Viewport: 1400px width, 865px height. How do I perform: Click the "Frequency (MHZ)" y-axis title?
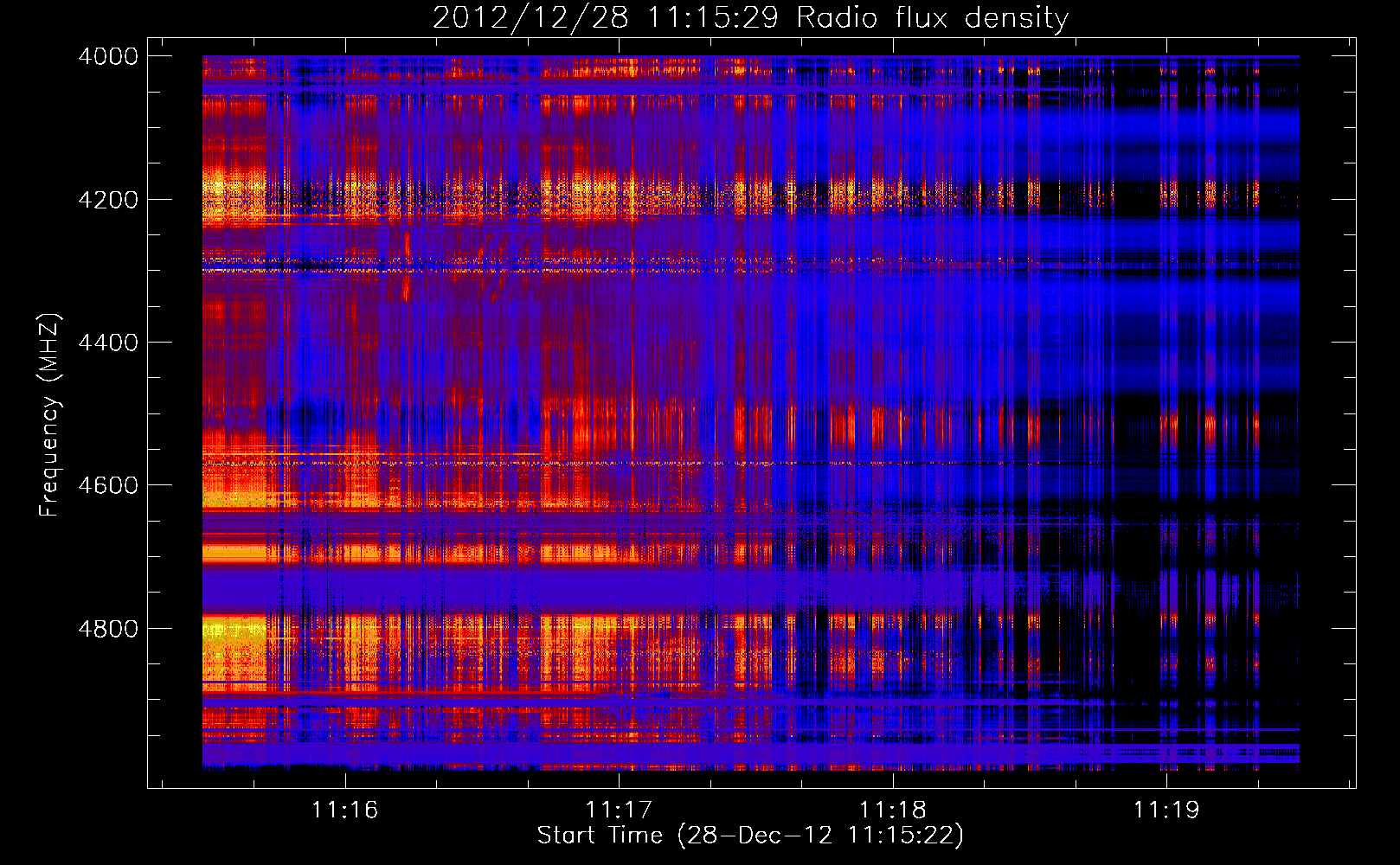coord(49,415)
